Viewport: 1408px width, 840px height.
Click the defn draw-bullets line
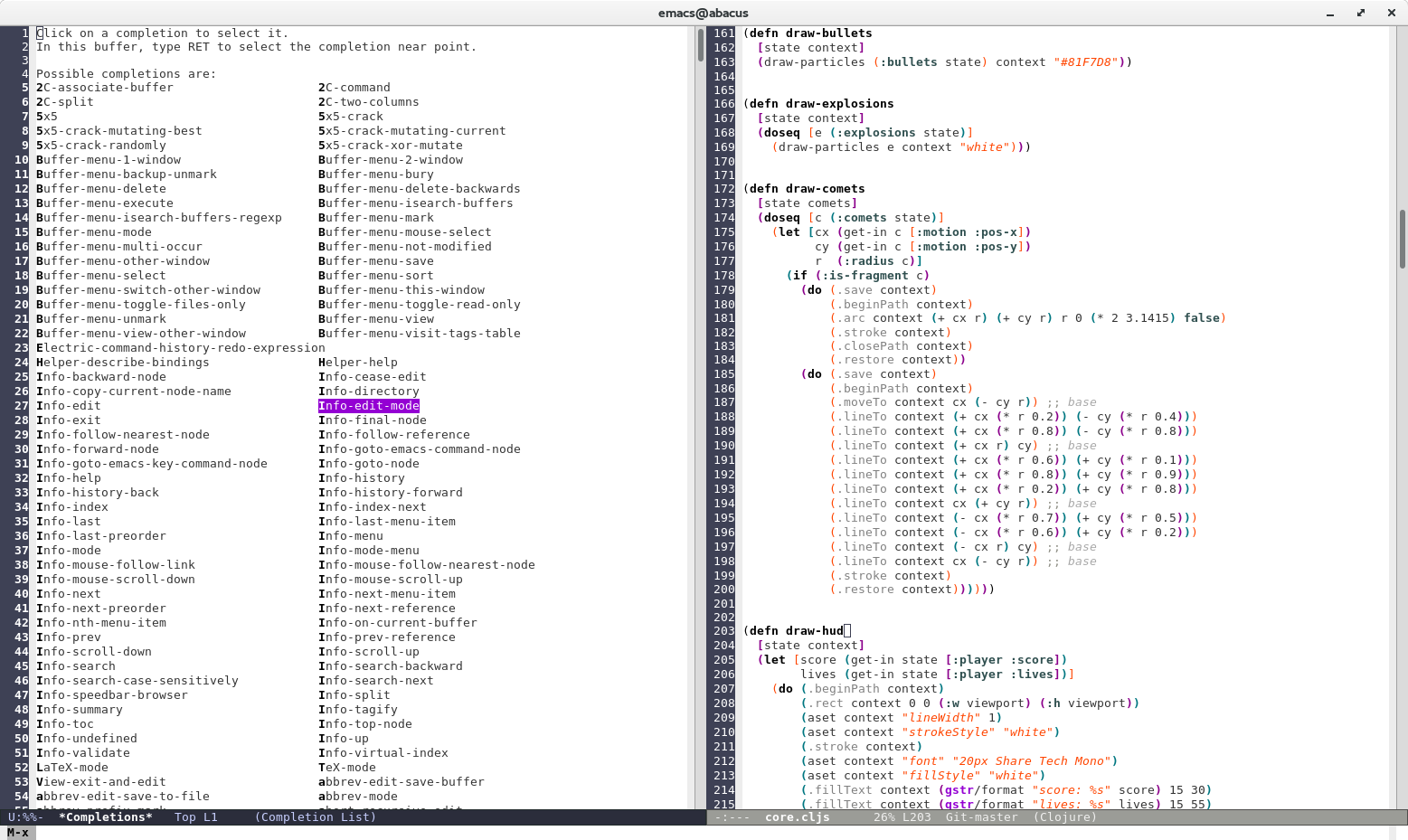point(808,33)
